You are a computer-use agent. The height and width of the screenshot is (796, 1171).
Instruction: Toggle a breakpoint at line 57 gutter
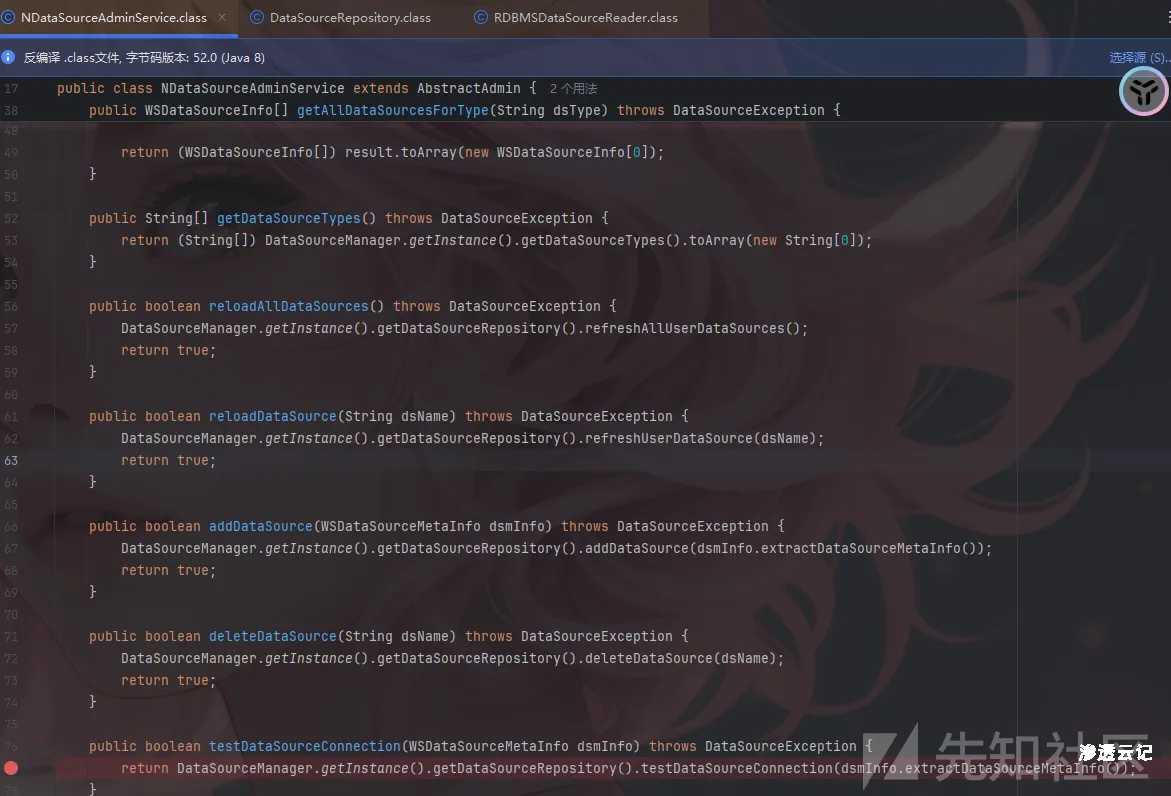pos(11,328)
